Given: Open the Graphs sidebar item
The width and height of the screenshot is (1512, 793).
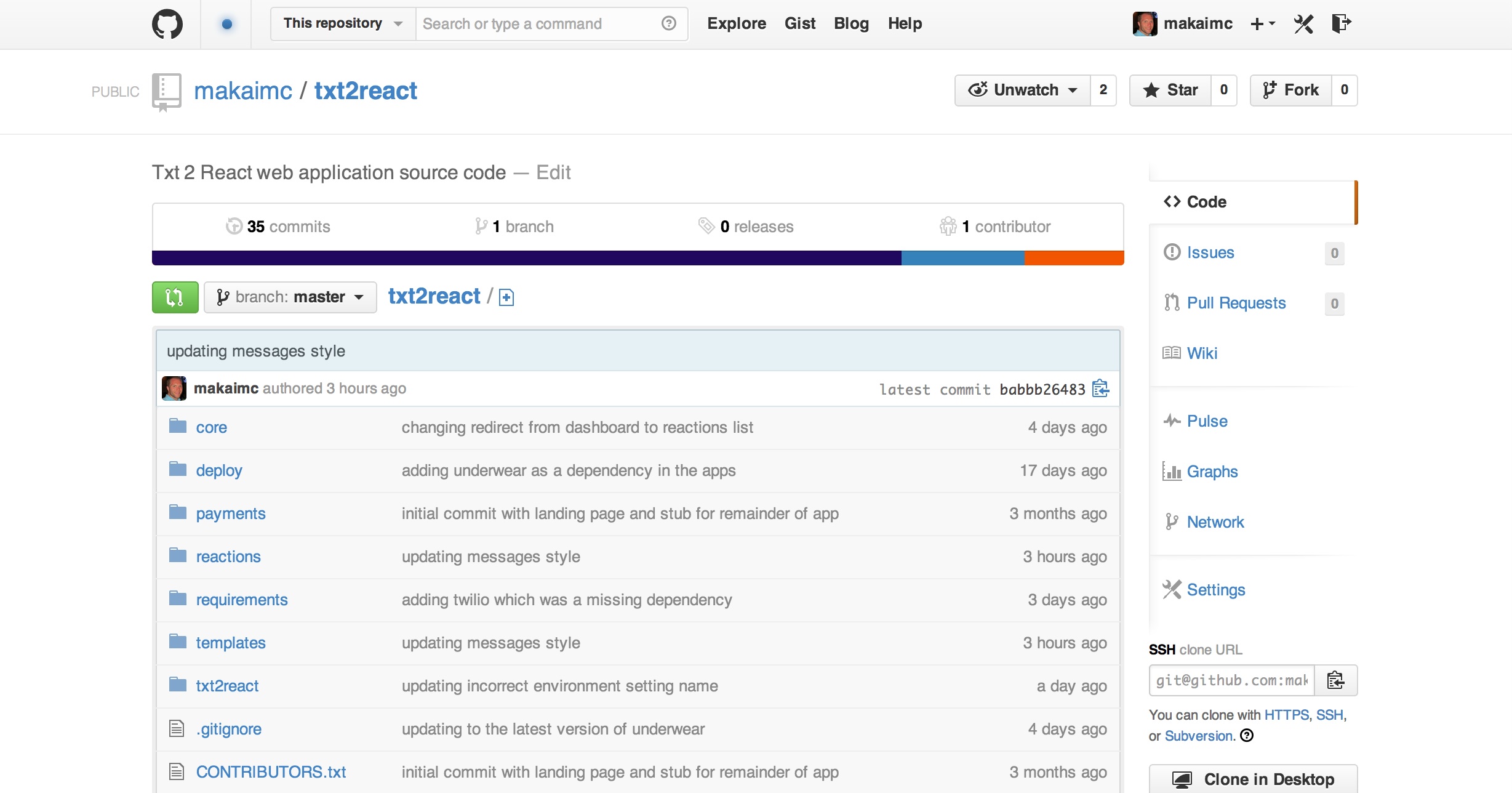Looking at the screenshot, I should click(x=1212, y=472).
